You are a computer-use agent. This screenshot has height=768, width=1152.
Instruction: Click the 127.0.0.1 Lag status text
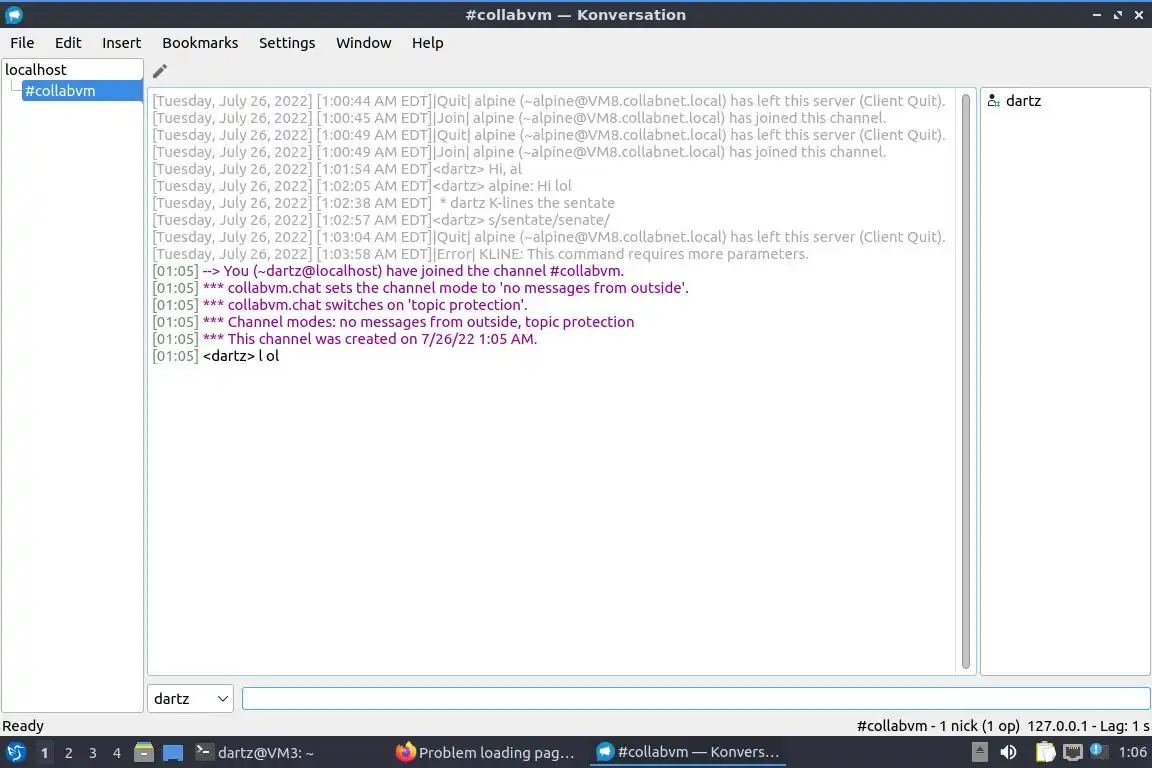click(x=1088, y=726)
